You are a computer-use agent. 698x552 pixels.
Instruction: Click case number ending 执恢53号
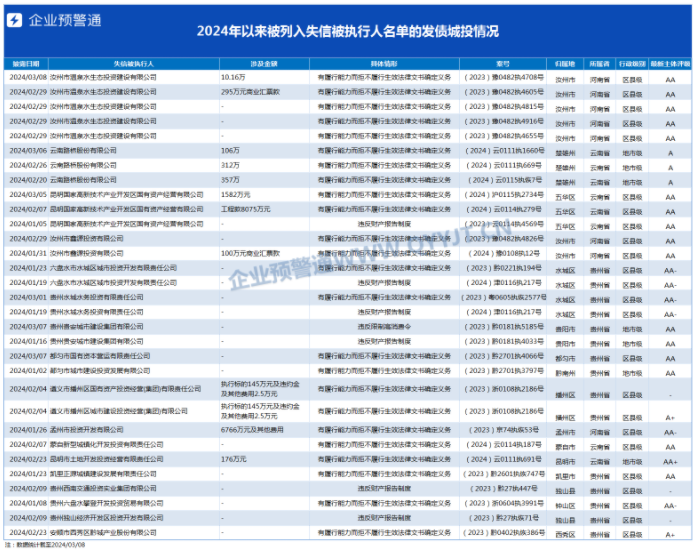[503, 430]
